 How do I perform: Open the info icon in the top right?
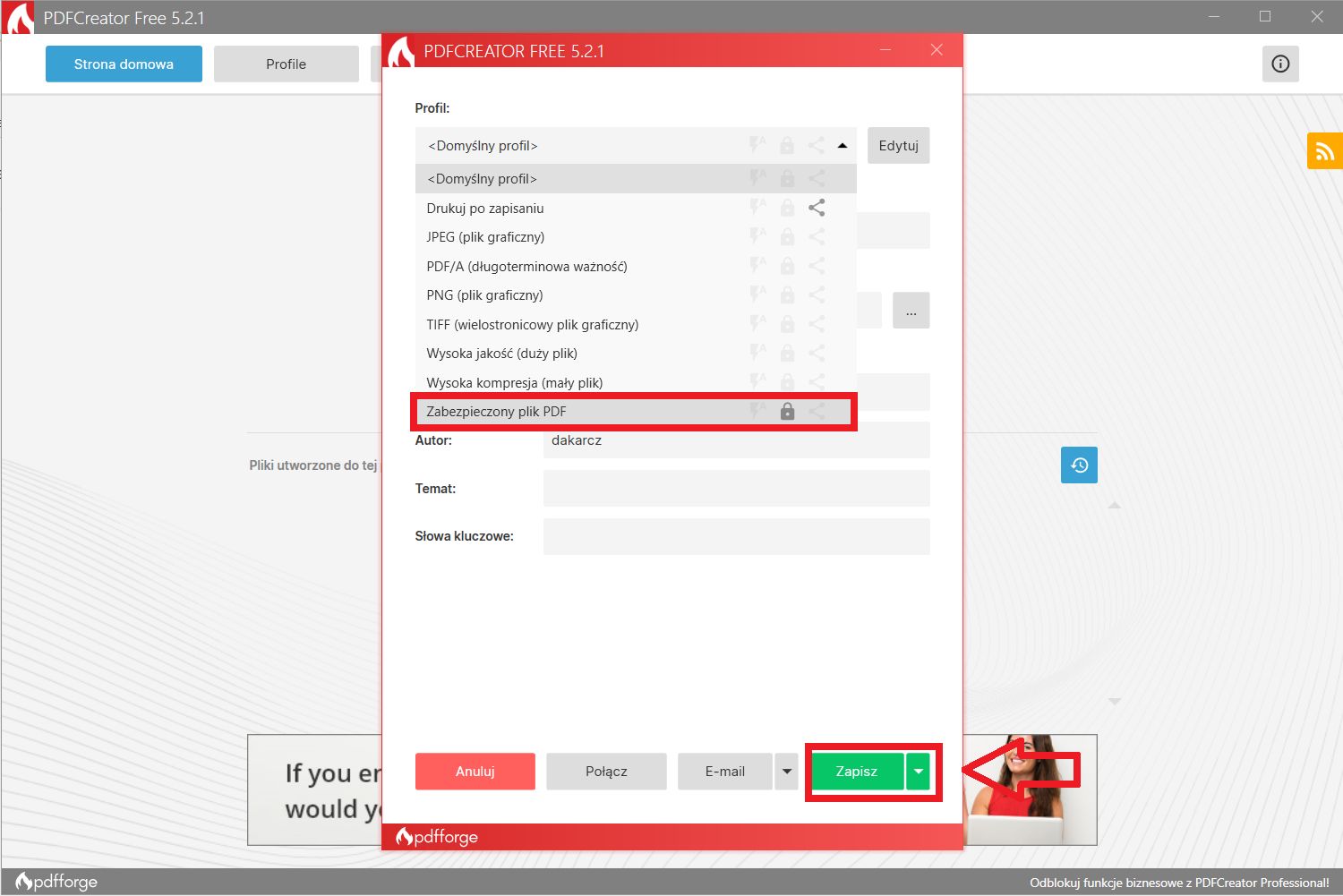pyautogui.click(x=1280, y=64)
